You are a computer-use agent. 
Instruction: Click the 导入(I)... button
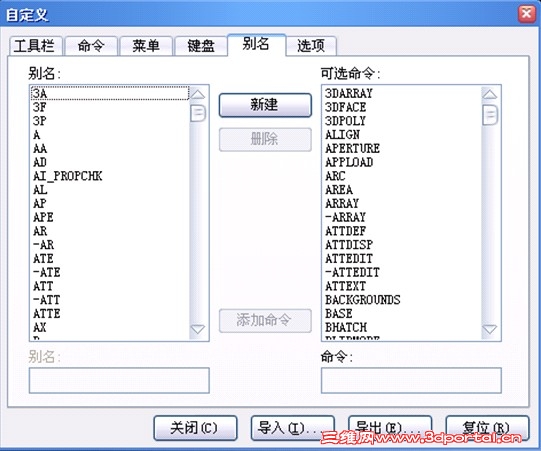(x=293, y=428)
